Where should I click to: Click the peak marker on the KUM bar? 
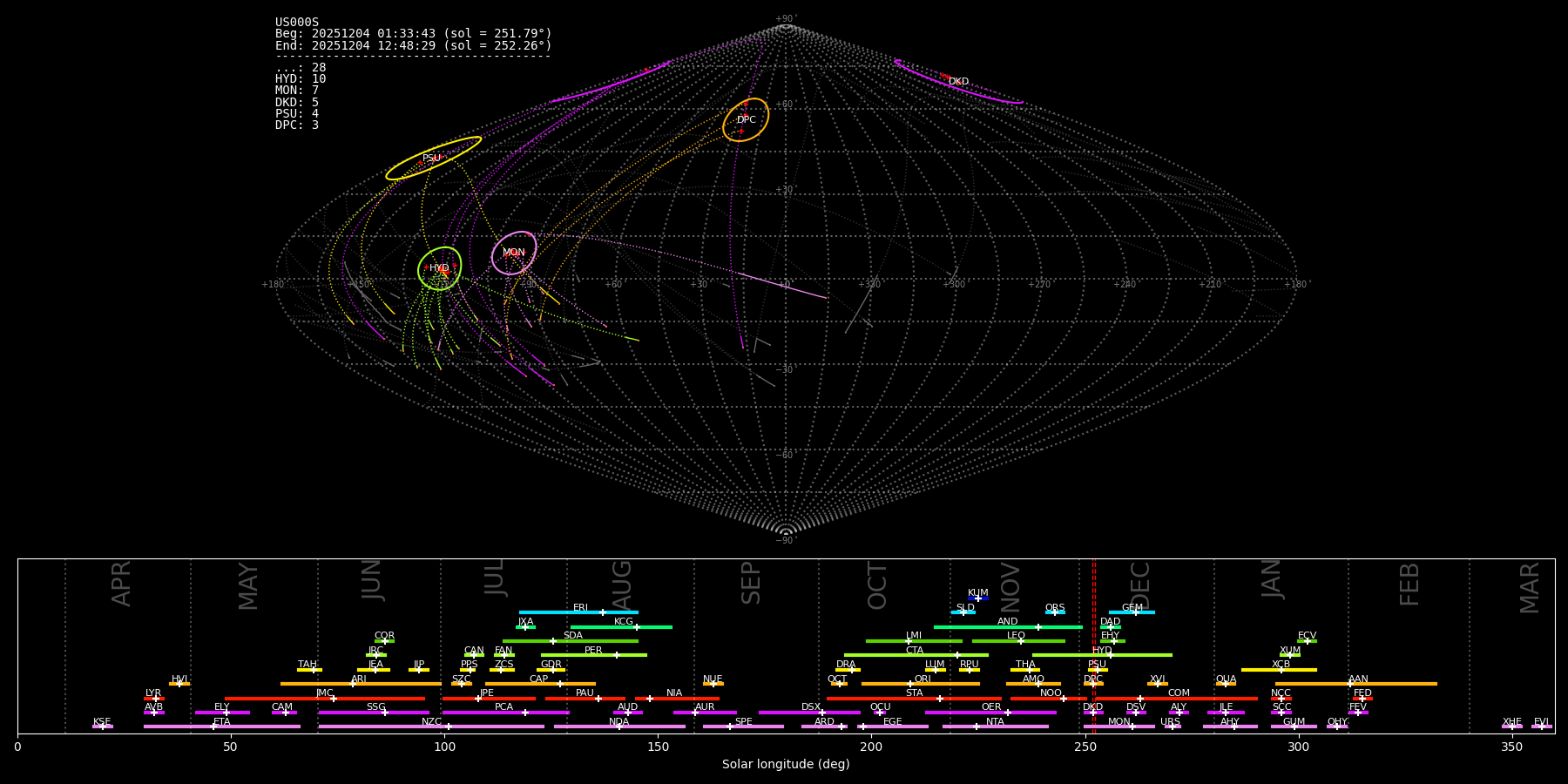tap(977, 598)
